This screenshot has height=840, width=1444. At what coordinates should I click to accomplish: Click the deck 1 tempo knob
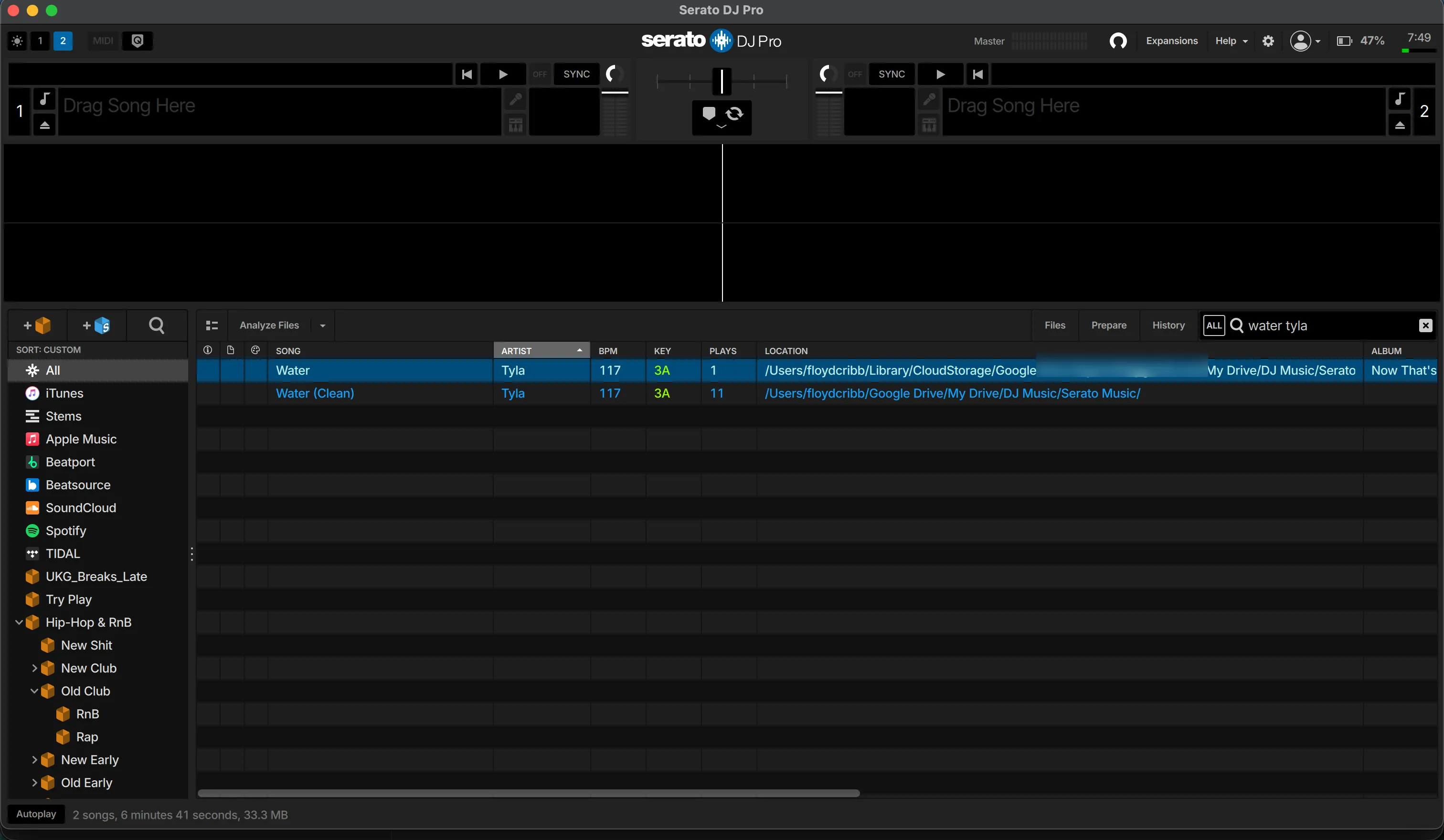(615, 74)
